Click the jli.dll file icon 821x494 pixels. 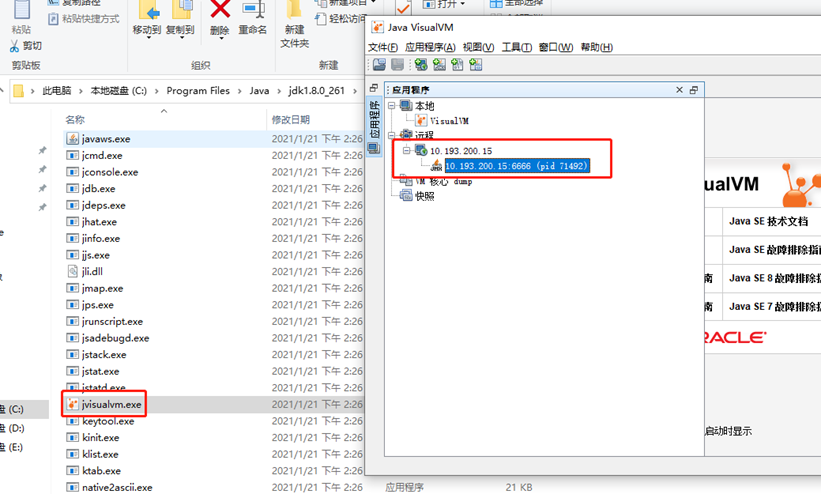pos(72,271)
